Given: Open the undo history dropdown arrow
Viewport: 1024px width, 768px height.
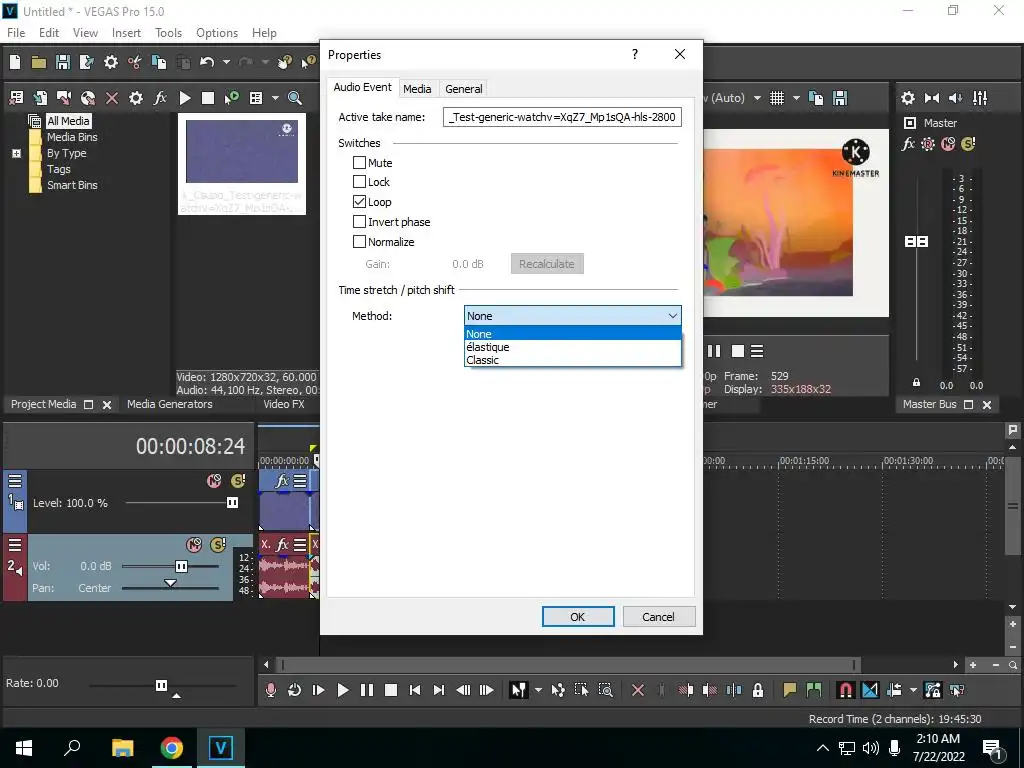Looking at the screenshot, I should click(x=226, y=62).
